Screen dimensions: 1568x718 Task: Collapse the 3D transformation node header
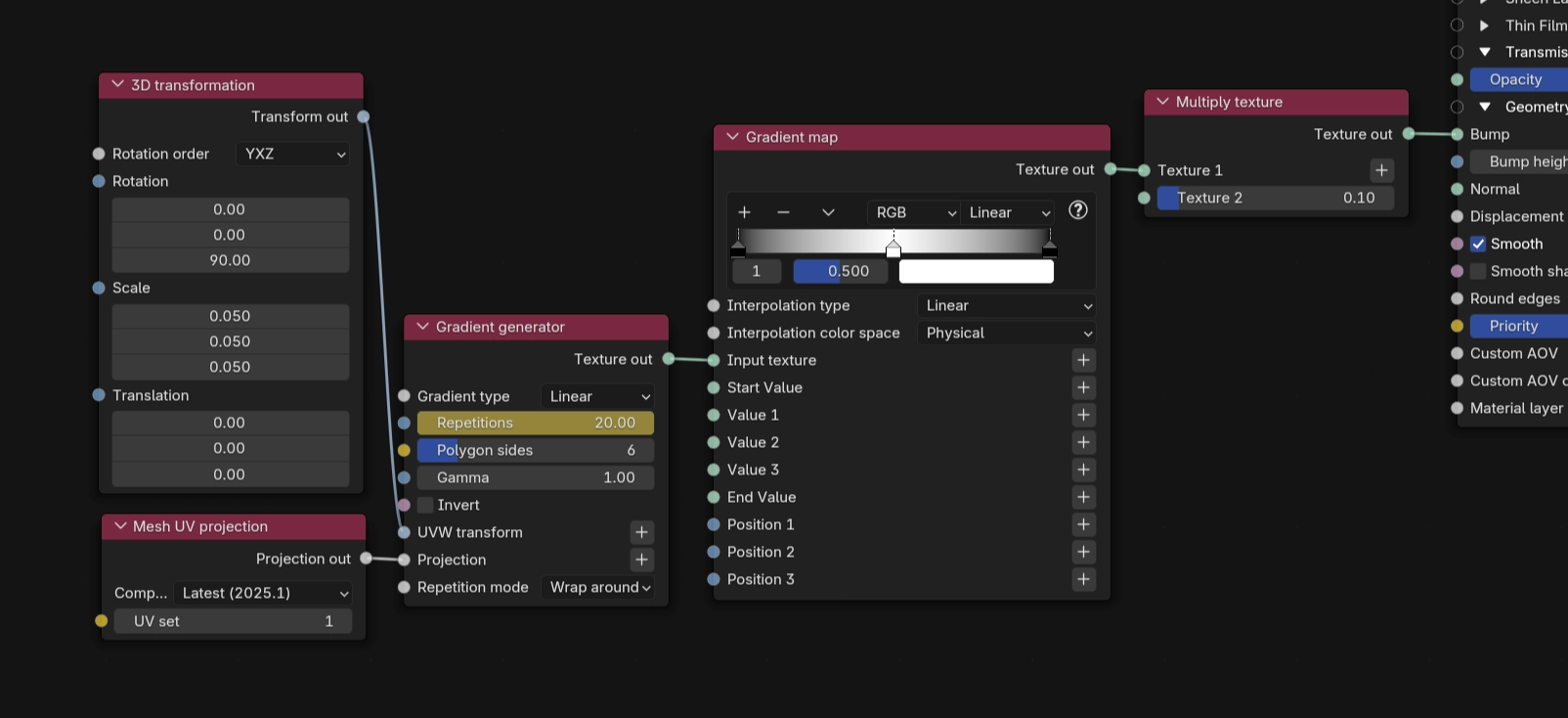pos(117,85)
